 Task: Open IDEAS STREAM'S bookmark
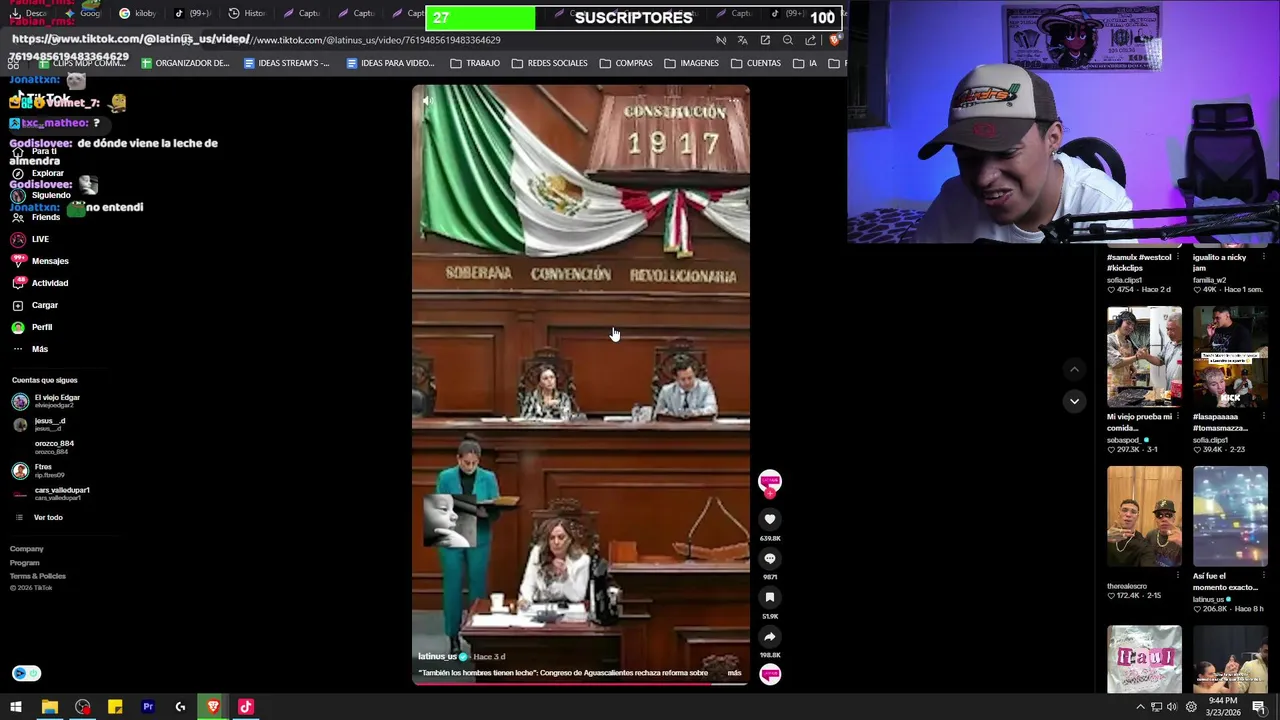(287, 63)
